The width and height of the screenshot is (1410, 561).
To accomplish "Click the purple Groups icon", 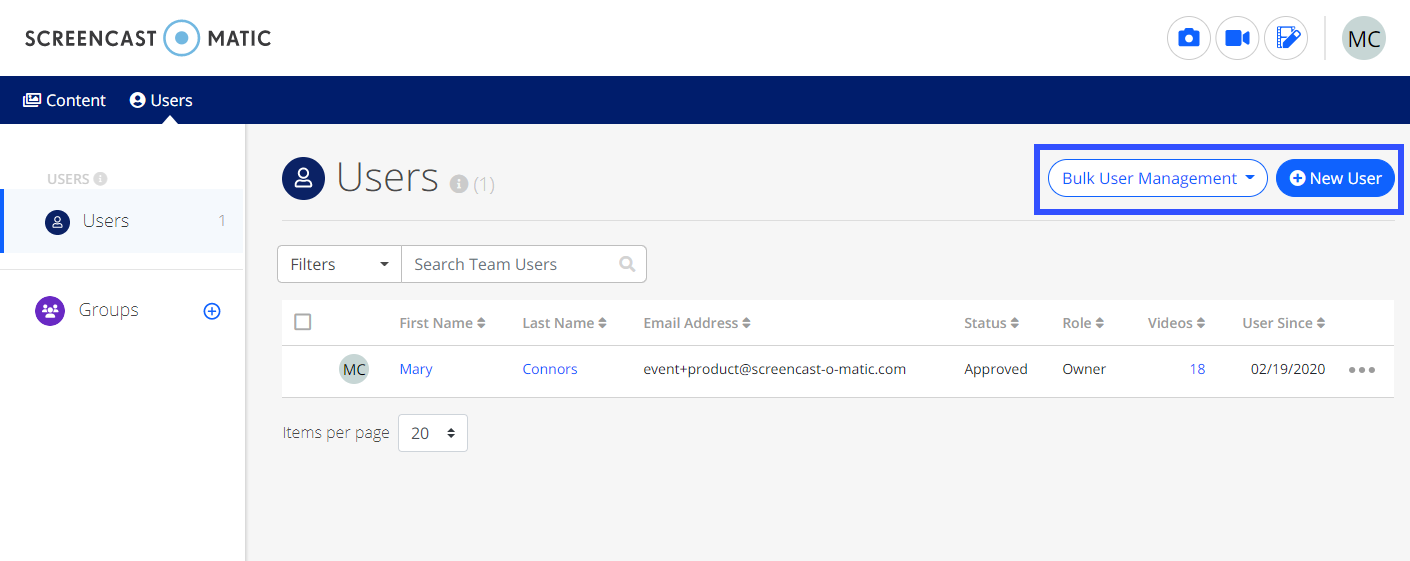I will click(x=50, y=311).
